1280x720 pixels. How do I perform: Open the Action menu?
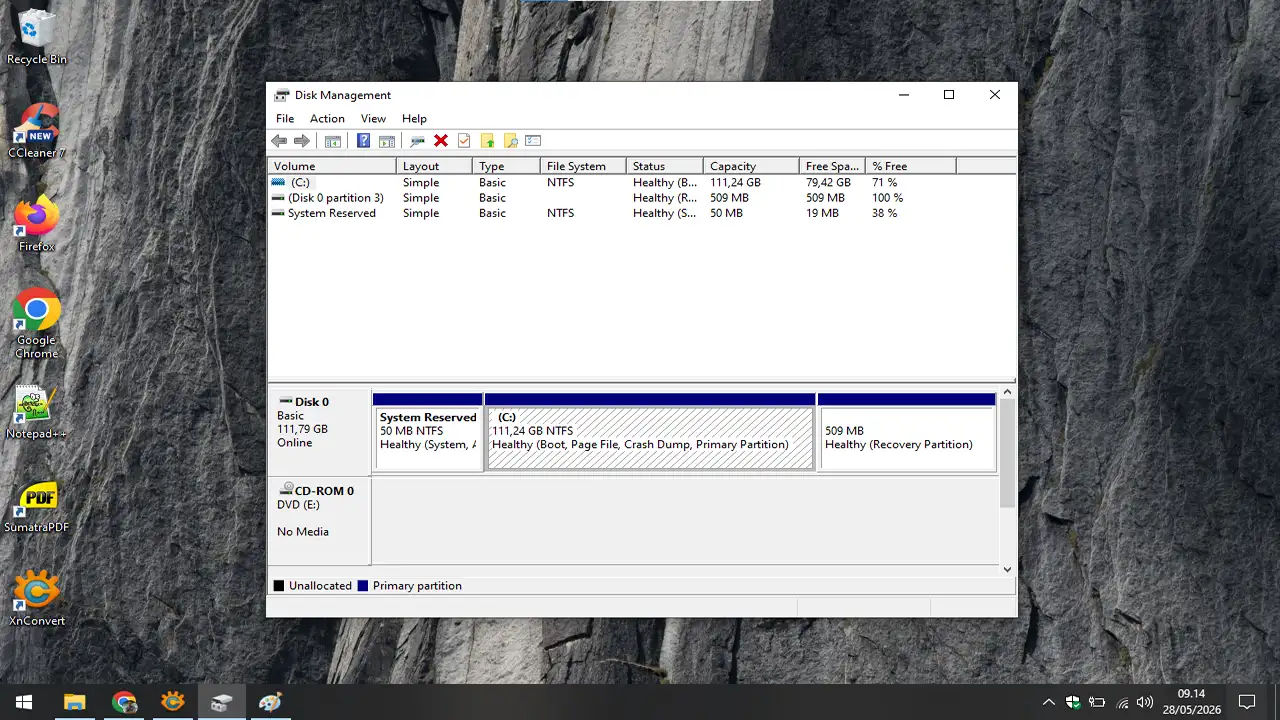click(x=327, y=118)
